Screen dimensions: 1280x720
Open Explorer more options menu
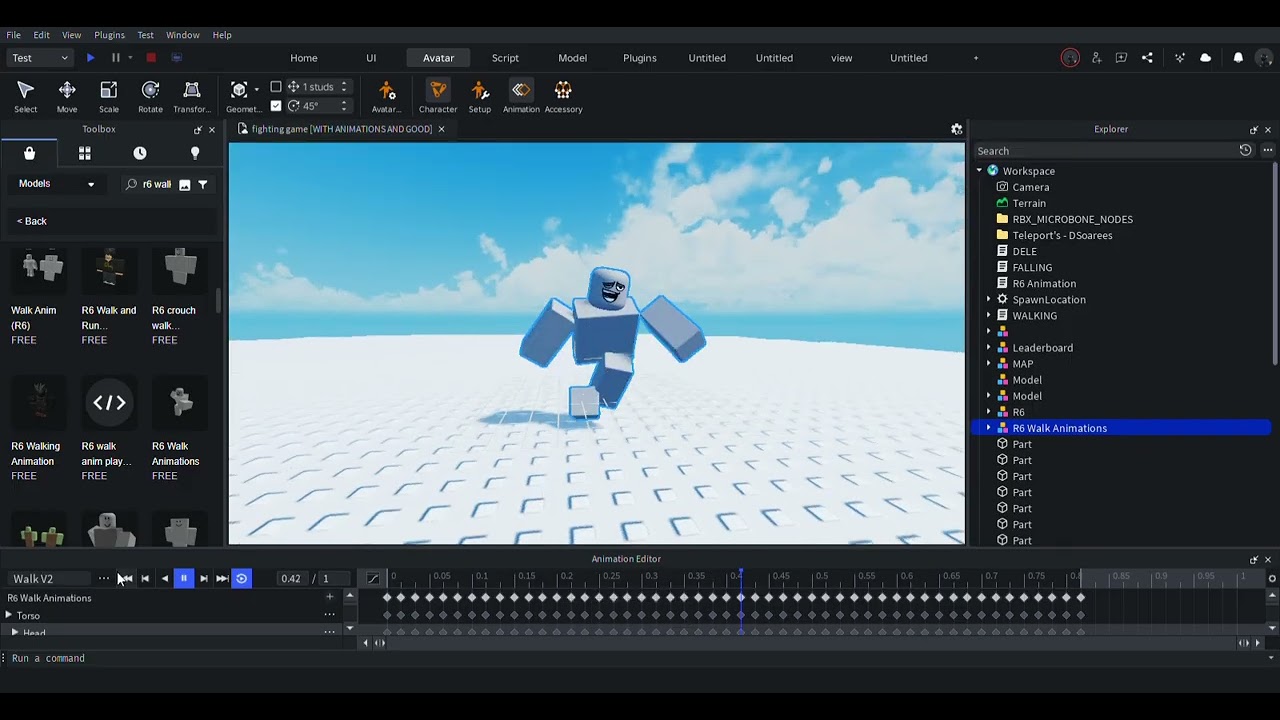point(1267,150)
